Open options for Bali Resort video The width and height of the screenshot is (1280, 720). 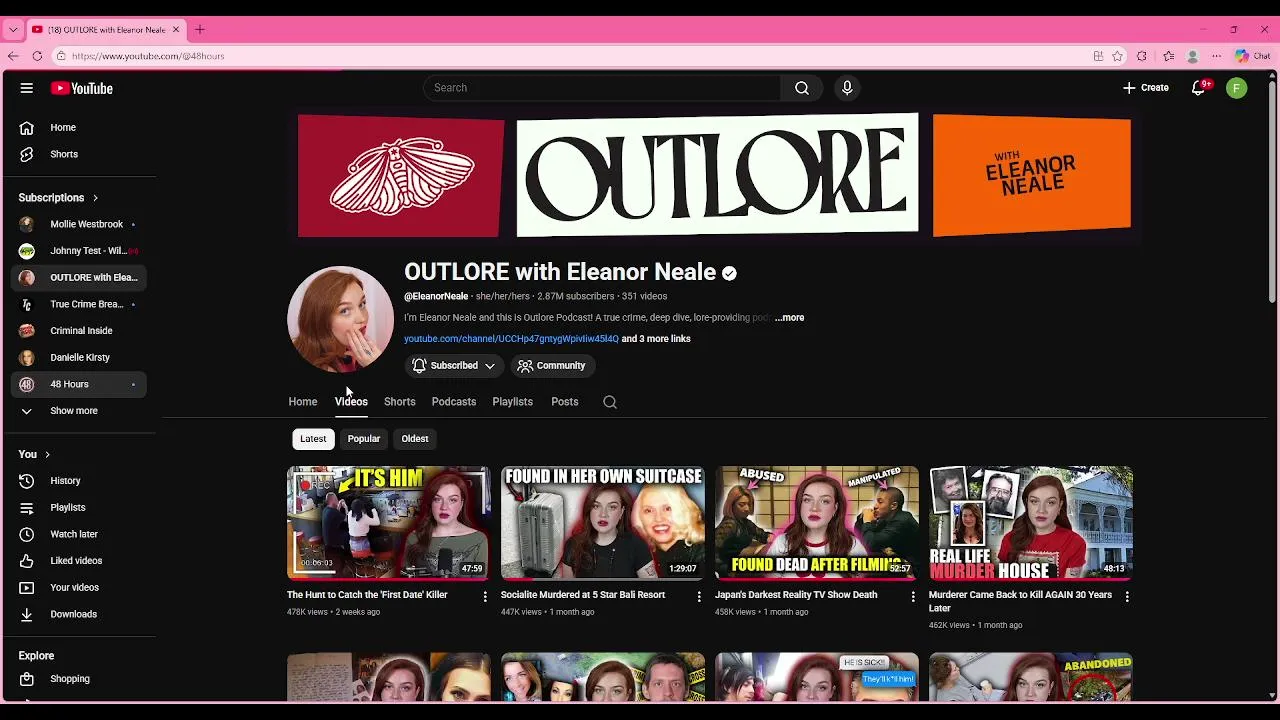(x=699, y=596)
